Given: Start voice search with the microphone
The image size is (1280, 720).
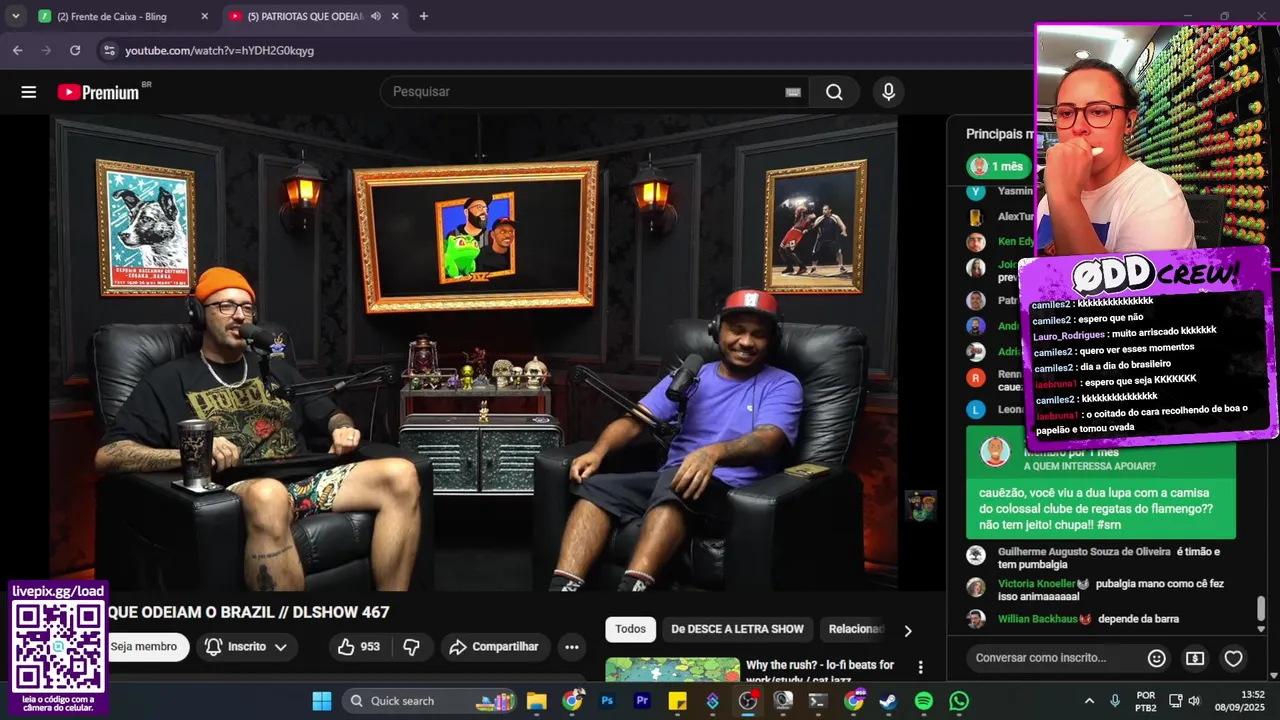Looking at the screenshot, I should 888,92.
